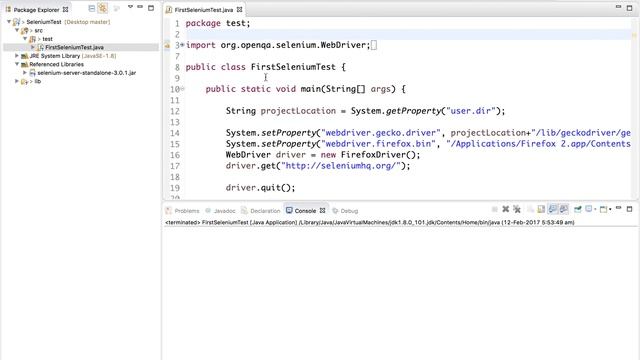
Task: Select selenium-server-standalone-3.0.1.jar entry
Action: (82, 73)
